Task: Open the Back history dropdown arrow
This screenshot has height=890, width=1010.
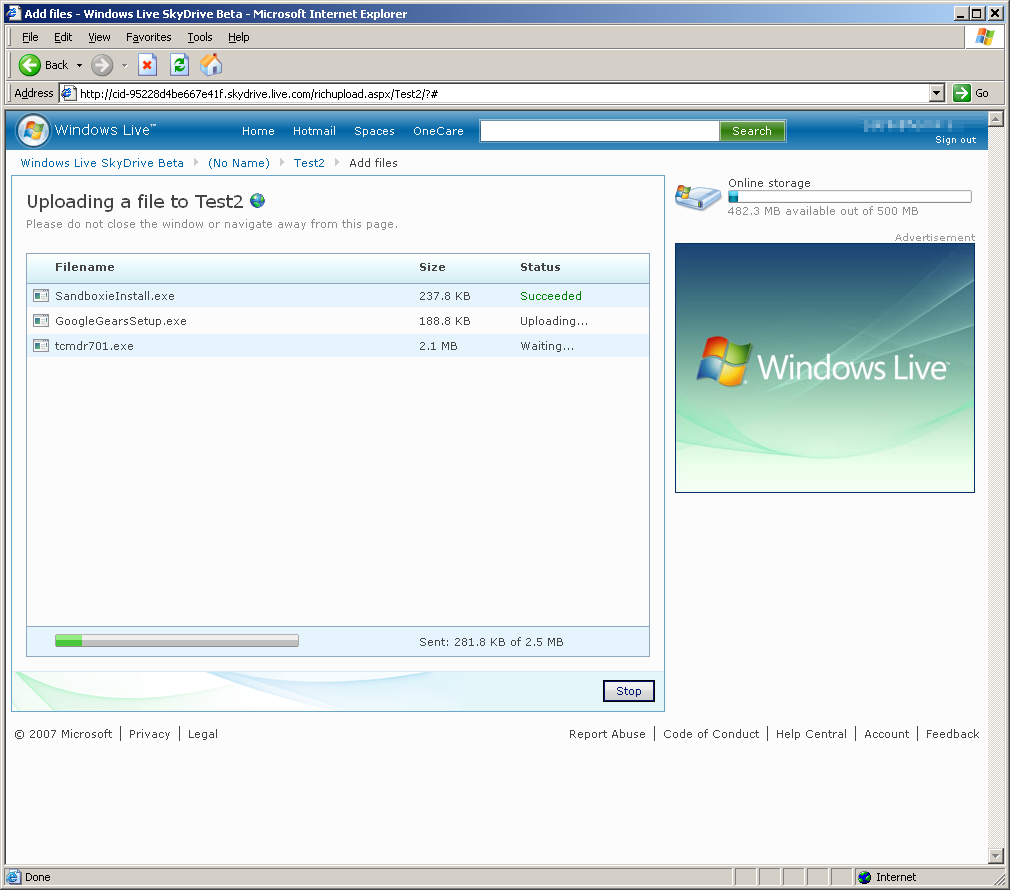Action: 79,65
